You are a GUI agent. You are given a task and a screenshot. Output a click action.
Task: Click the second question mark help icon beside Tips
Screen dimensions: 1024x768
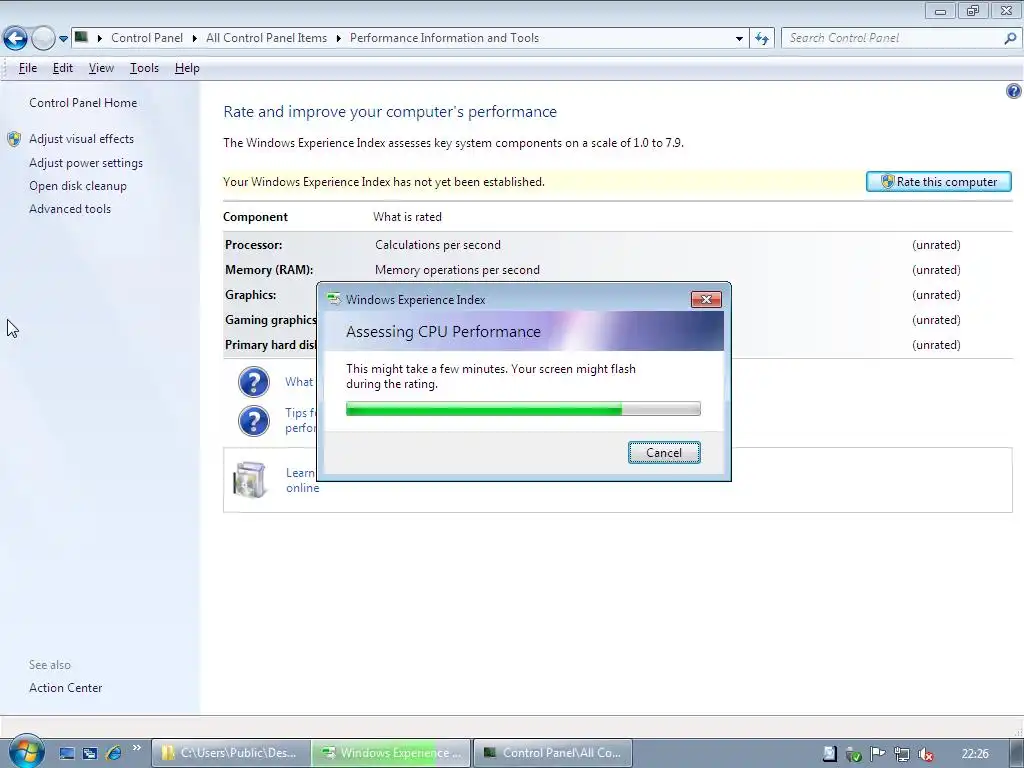coord(253,421)
